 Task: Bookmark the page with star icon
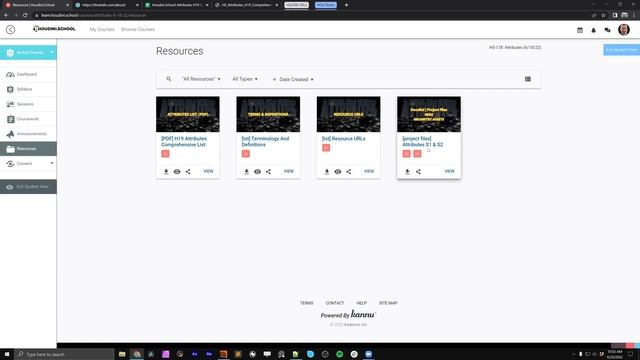[x=603, y=15]
